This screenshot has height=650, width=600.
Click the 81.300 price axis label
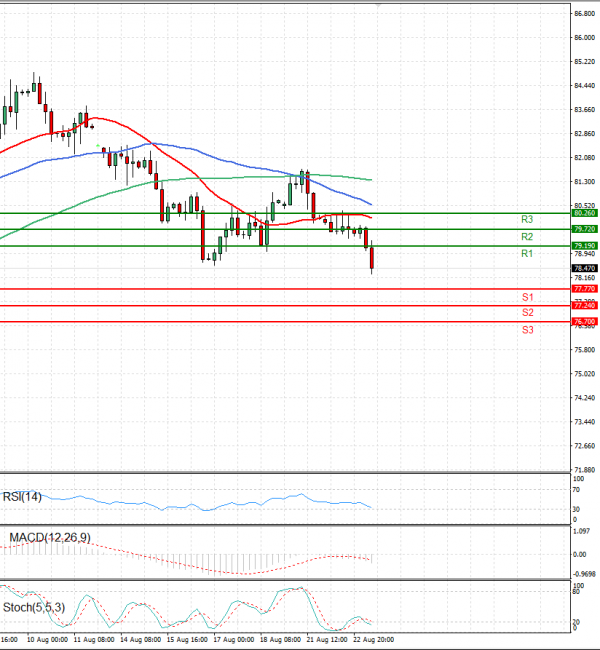coord(584,182)
